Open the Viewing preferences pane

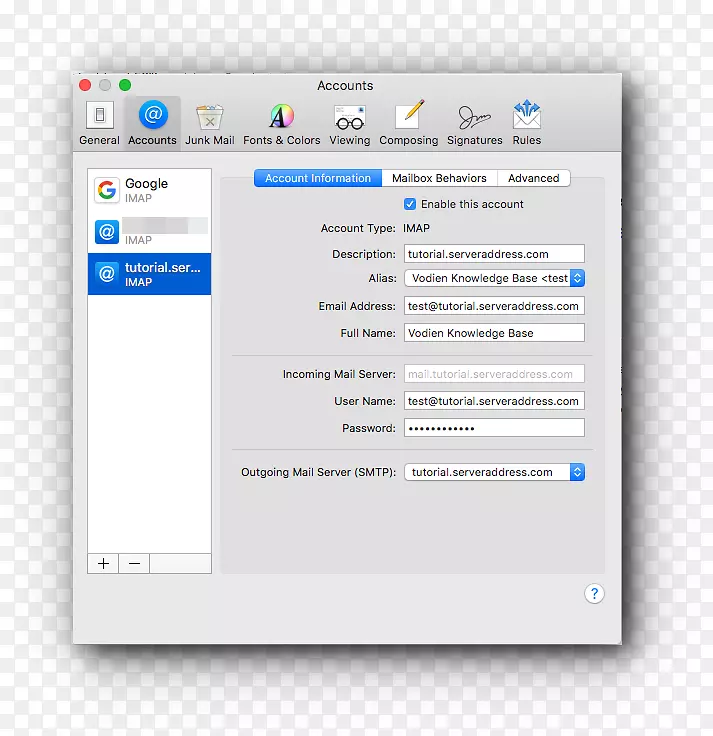[349, 123]
